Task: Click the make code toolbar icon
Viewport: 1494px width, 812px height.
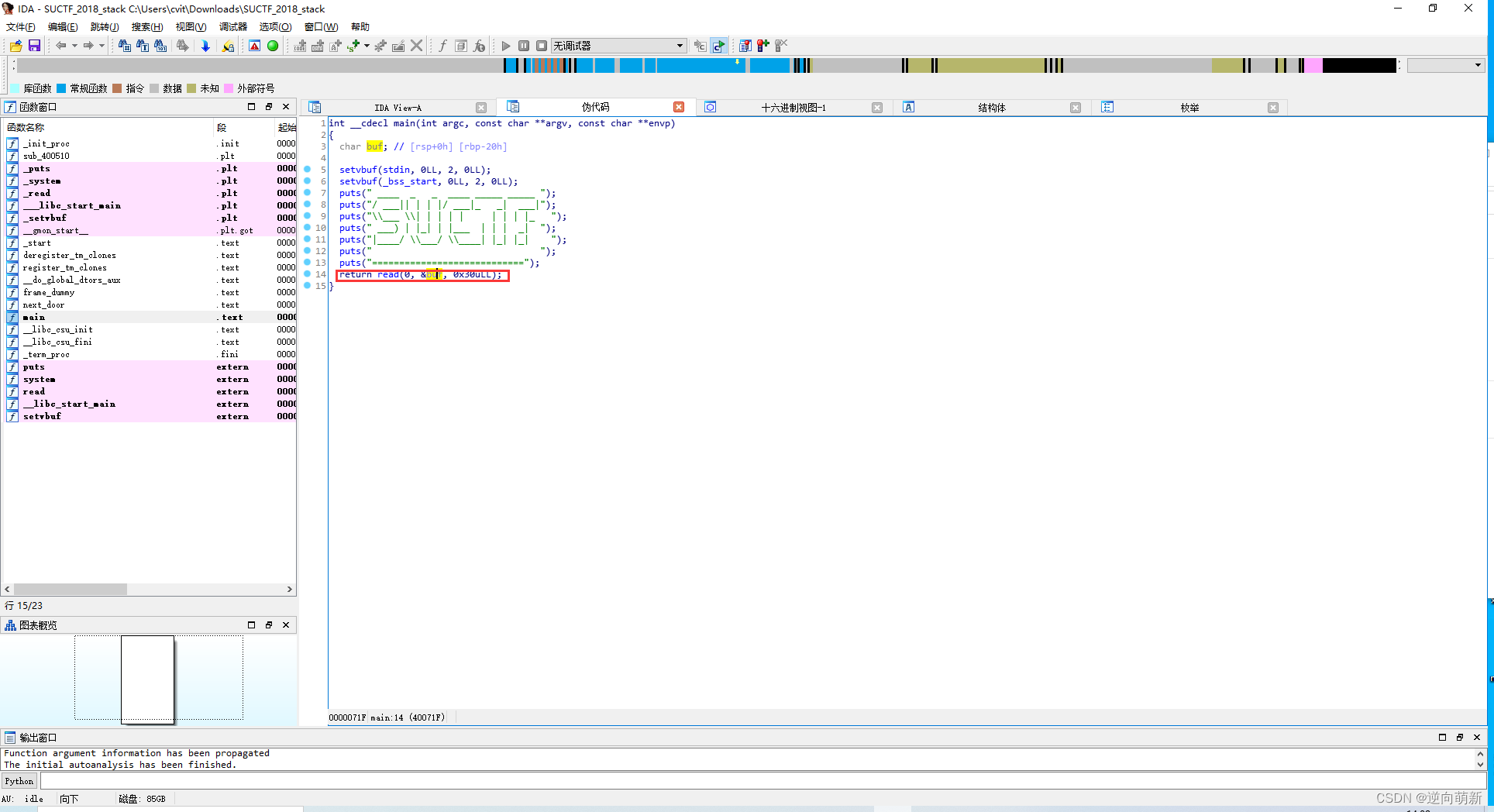Action: click(300, 46)
